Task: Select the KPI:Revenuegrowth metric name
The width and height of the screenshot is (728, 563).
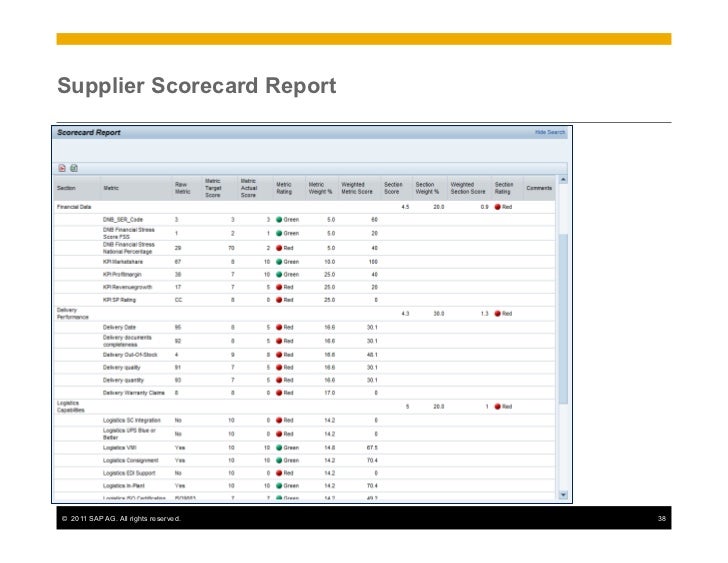Action: coord(127,287)
